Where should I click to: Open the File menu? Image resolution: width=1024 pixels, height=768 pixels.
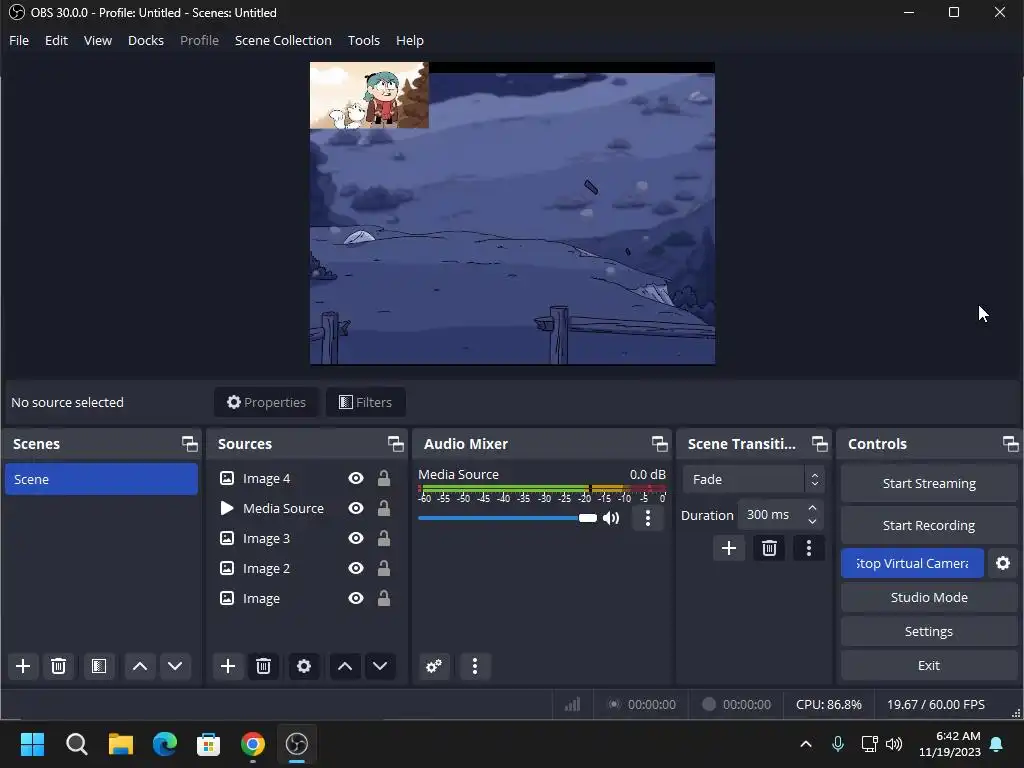coord(19,40)
